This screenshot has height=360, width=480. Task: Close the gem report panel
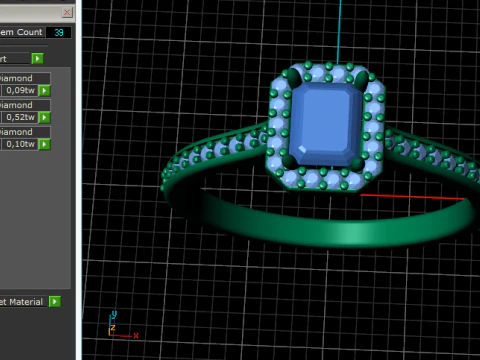coord(67,13)
